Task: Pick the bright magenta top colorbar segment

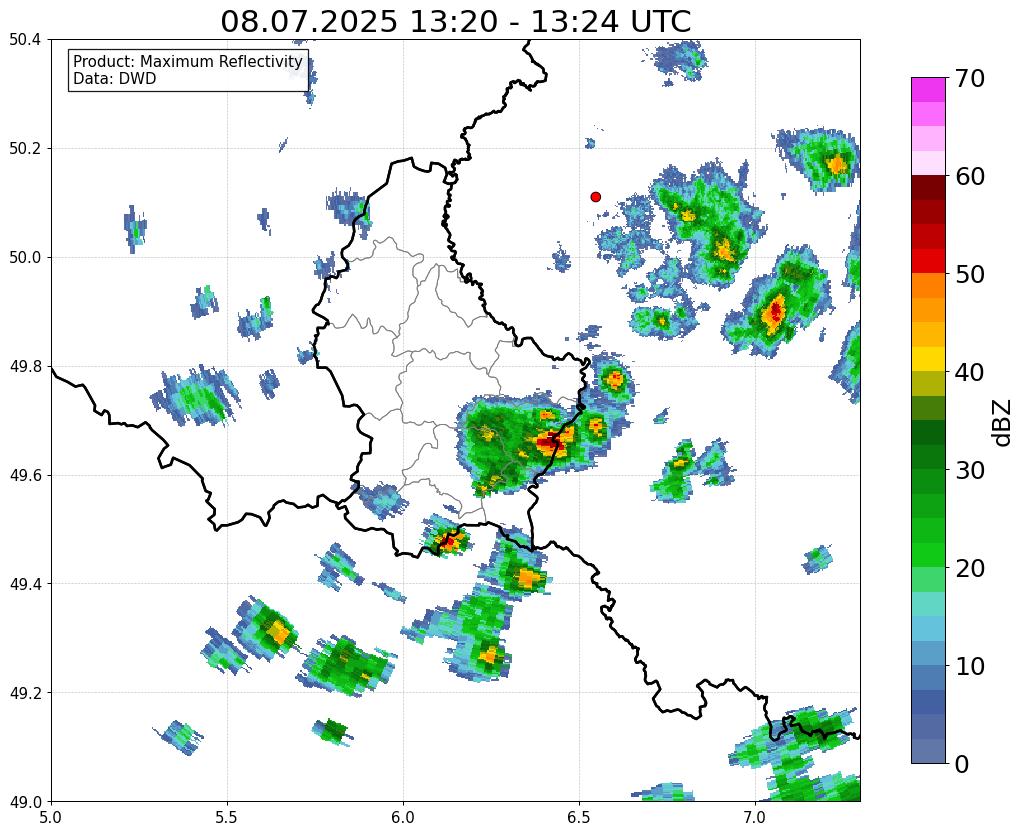Action: (928, 90)
